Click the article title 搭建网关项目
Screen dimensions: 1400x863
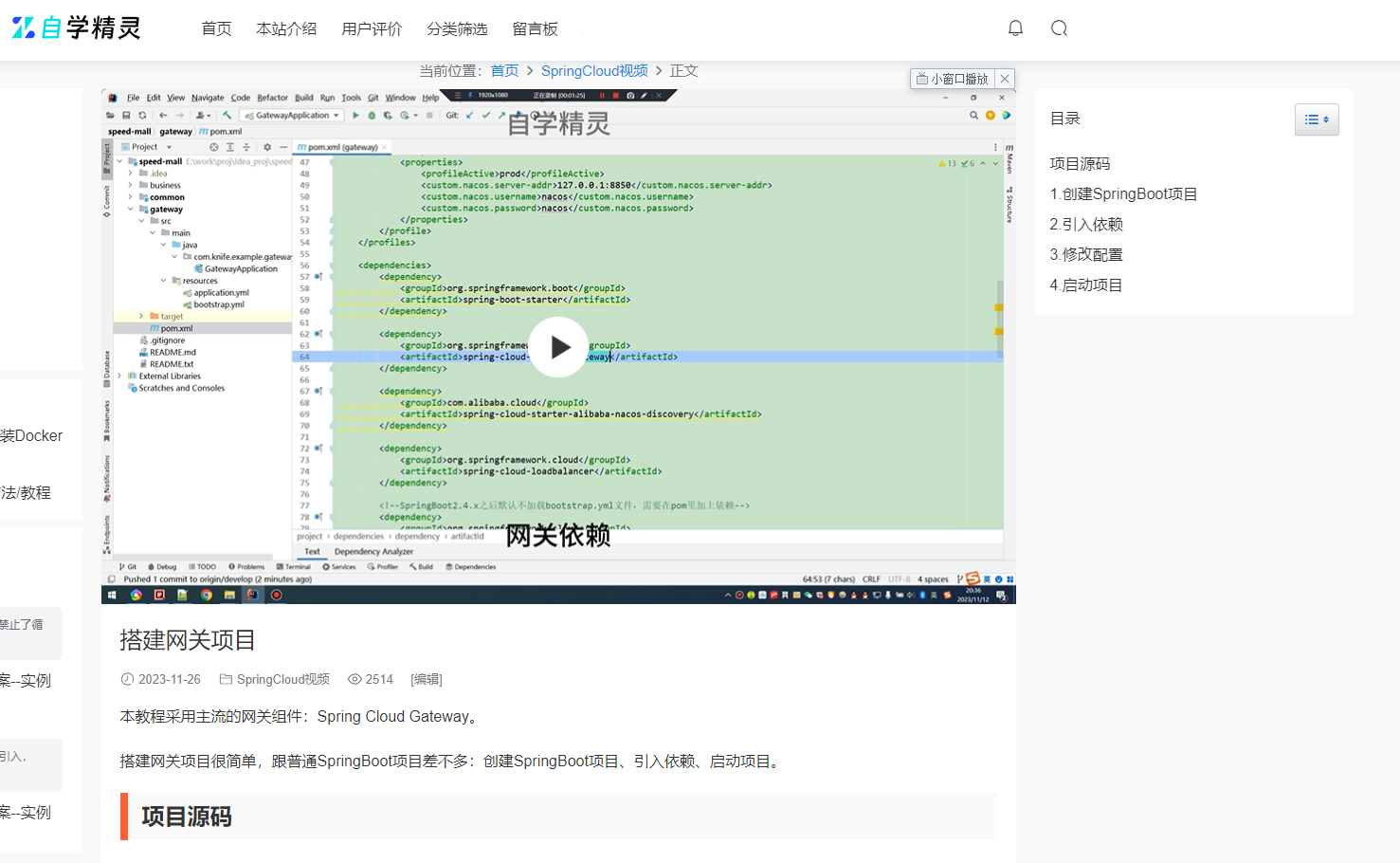(188, 640)
